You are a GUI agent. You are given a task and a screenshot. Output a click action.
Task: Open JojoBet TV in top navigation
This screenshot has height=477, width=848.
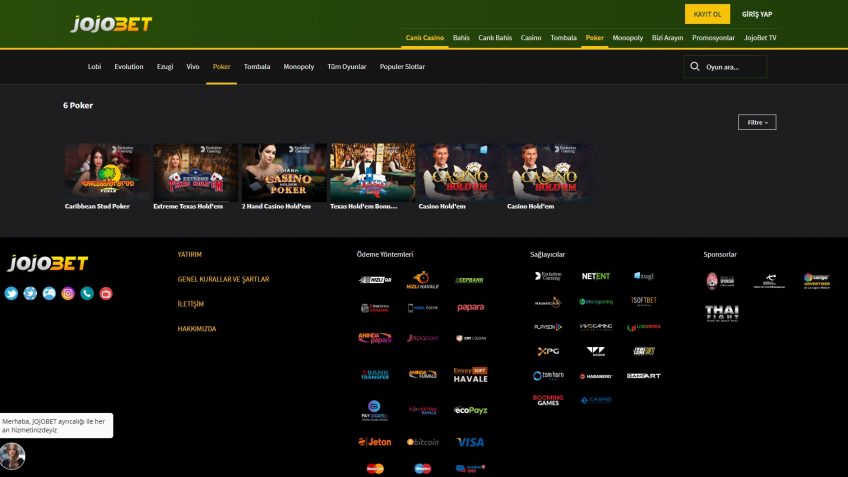point(760,38)
